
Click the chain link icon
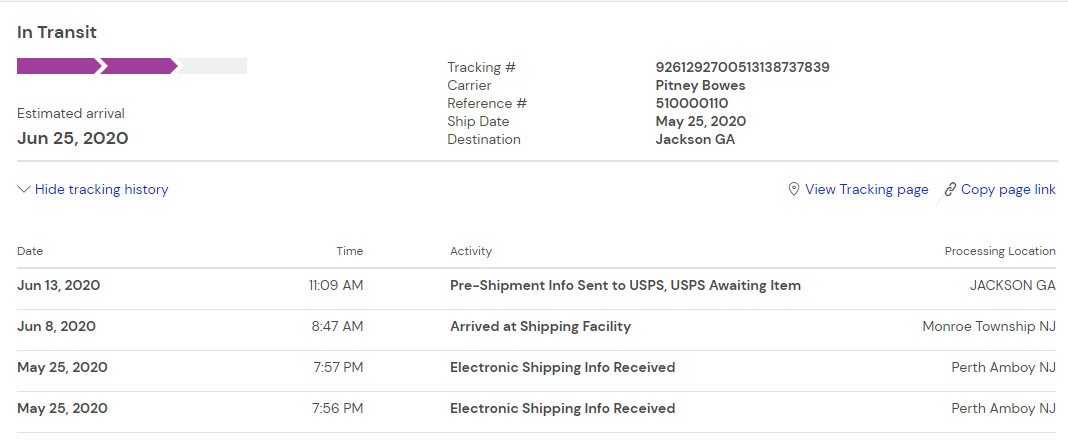pos(950,189)
